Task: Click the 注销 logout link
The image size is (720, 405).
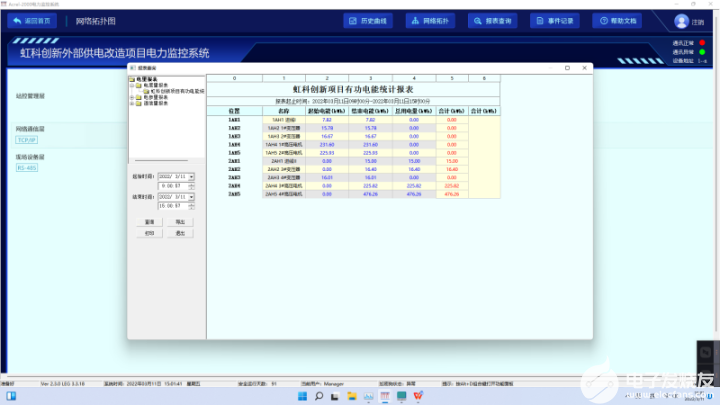Action: [698, 22]
